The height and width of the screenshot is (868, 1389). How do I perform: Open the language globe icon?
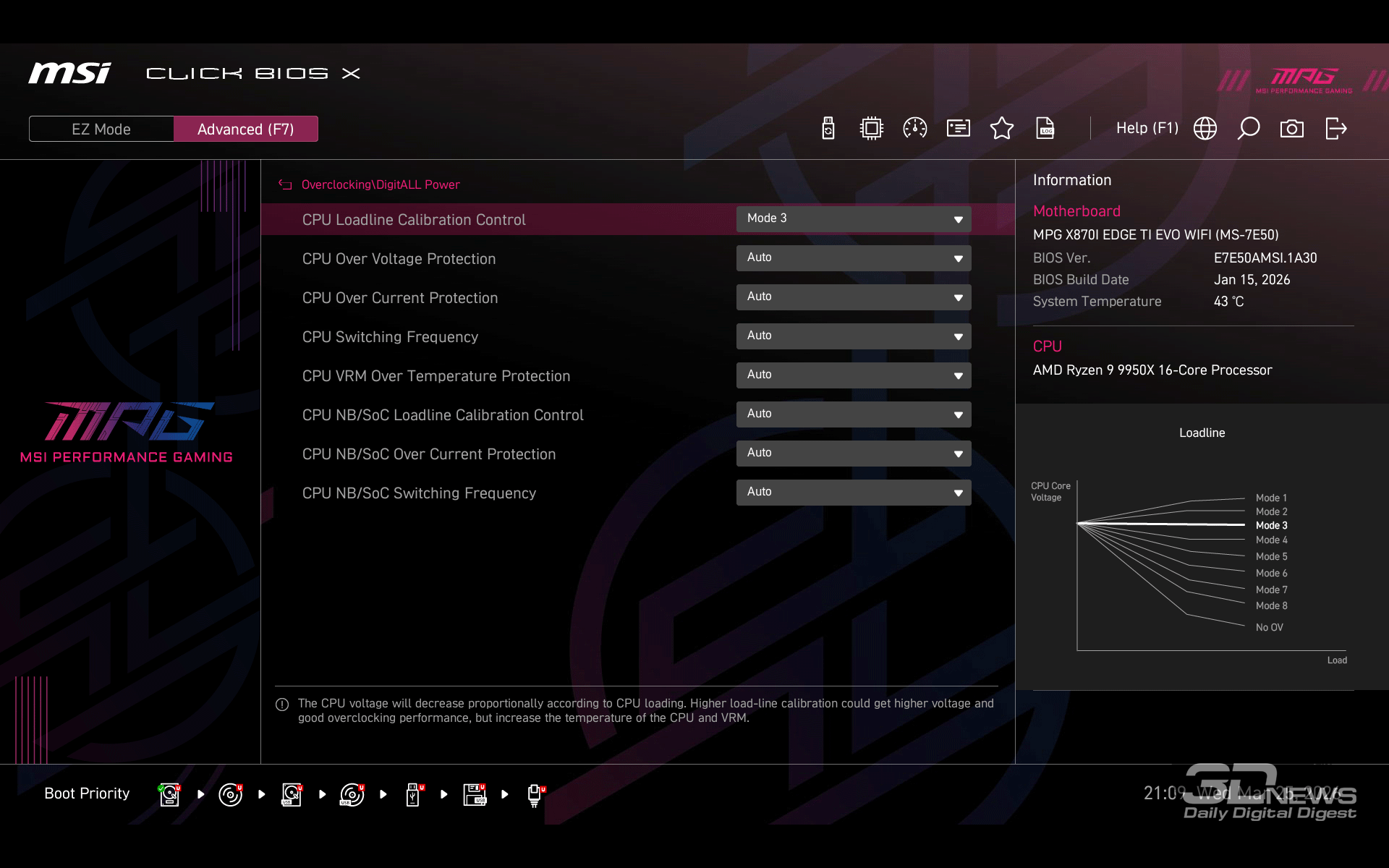[x=1205, y=129]
